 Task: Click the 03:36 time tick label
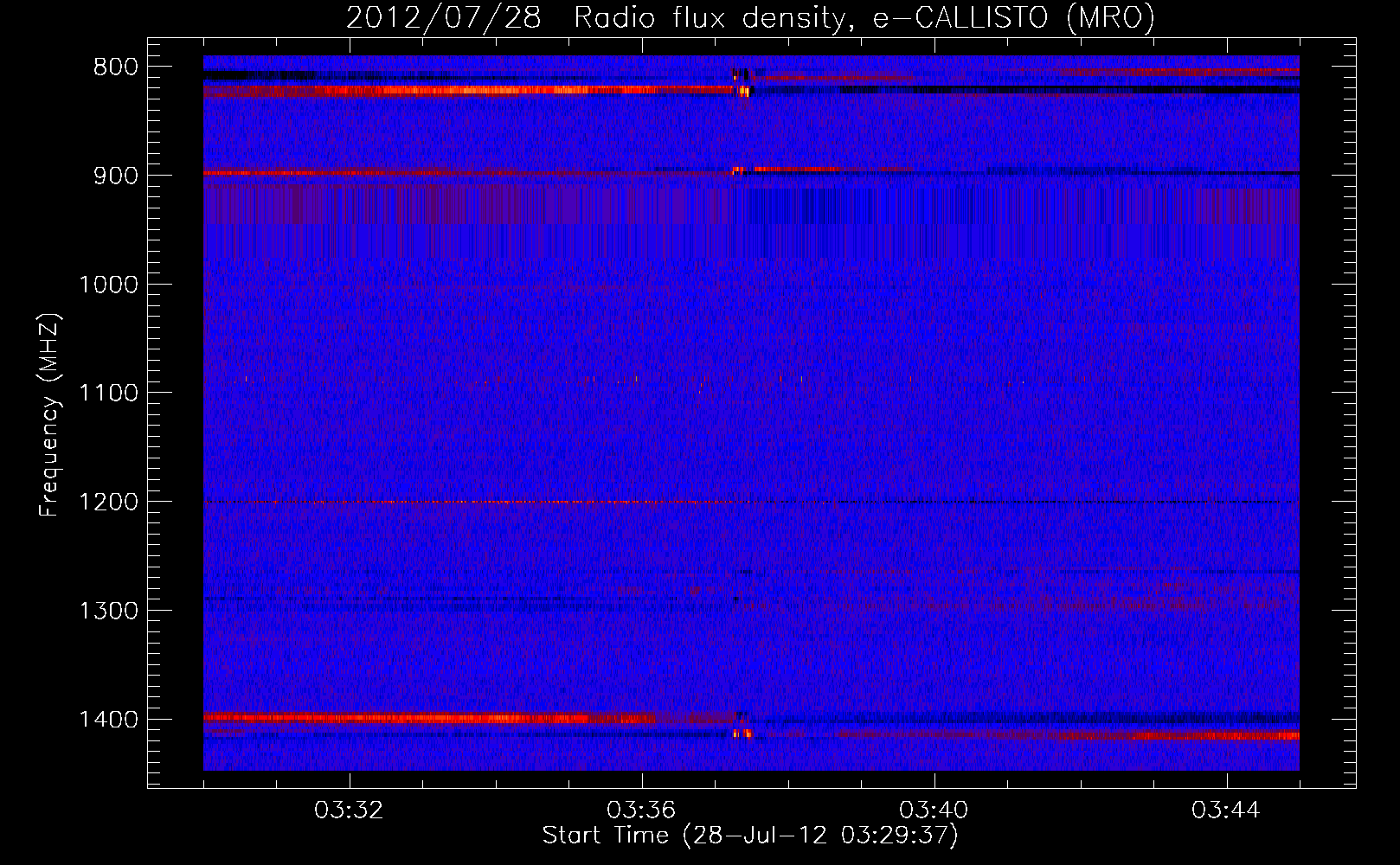(641, 811)
